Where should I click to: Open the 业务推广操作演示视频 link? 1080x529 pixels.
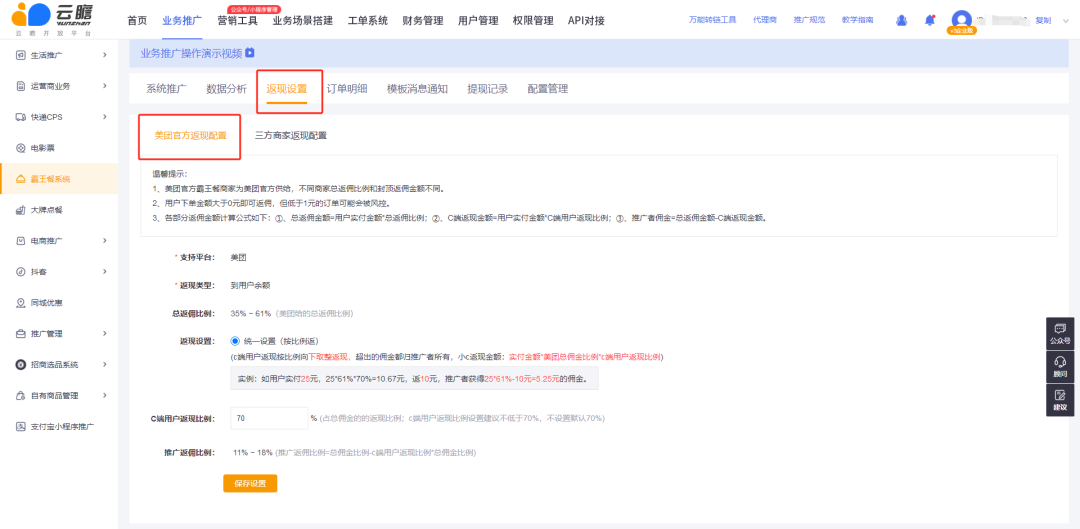pyautogui.click(x=191, y=53)
